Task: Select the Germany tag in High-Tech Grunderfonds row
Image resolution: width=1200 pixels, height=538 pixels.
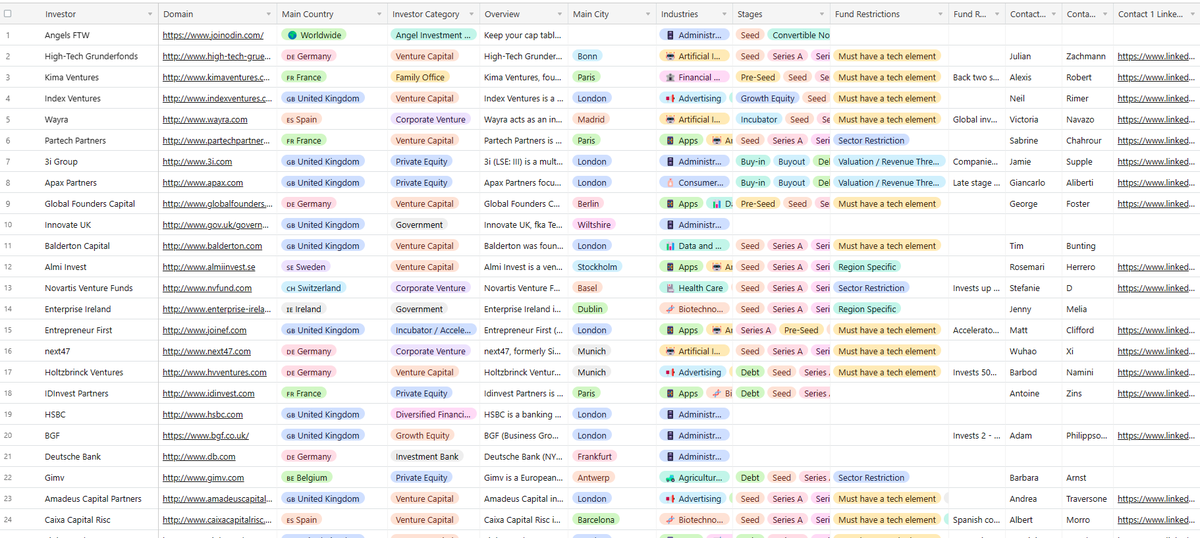Action: [307, 56]
